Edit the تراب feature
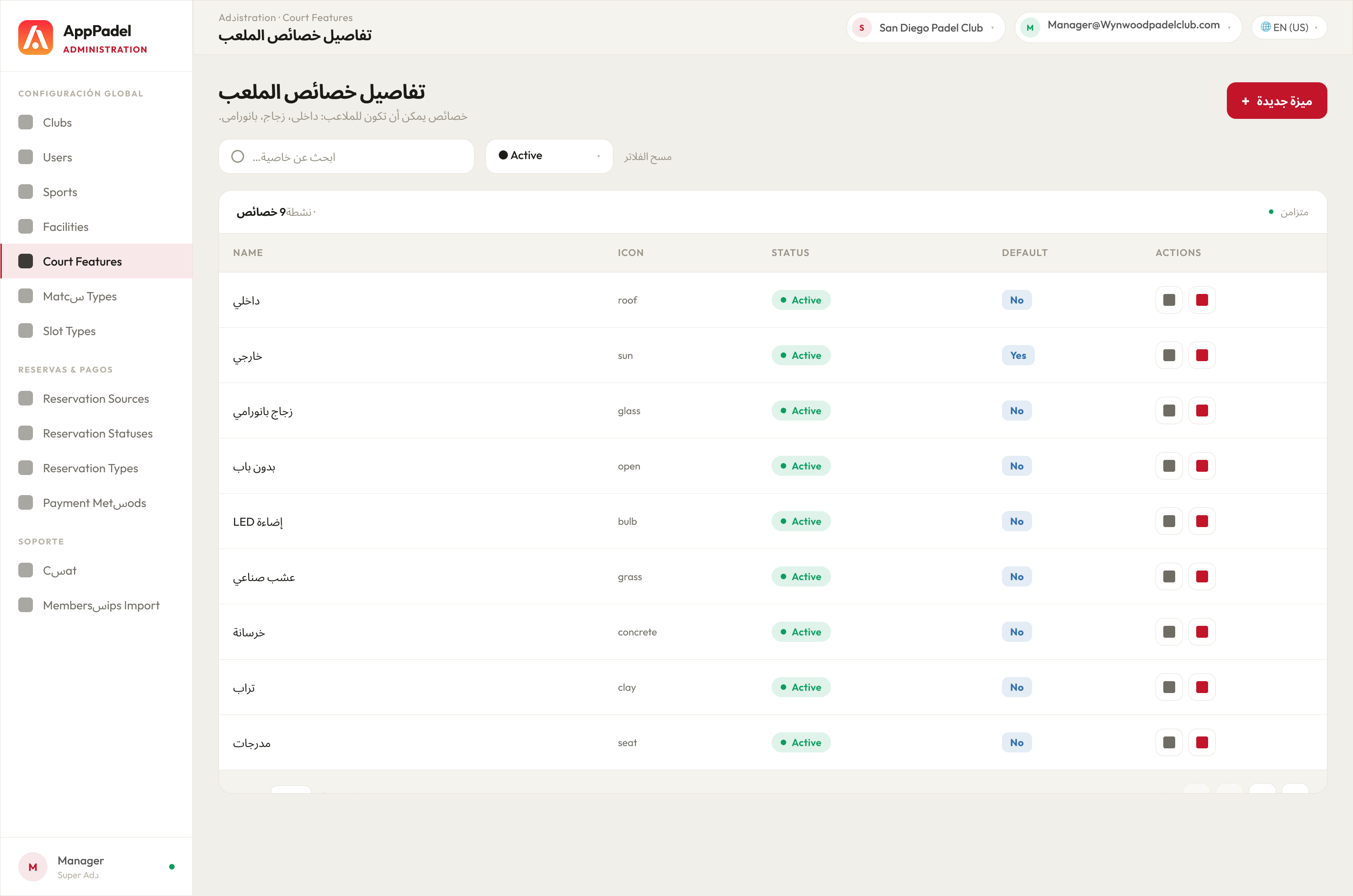1353x896 pixels. 1169,688
